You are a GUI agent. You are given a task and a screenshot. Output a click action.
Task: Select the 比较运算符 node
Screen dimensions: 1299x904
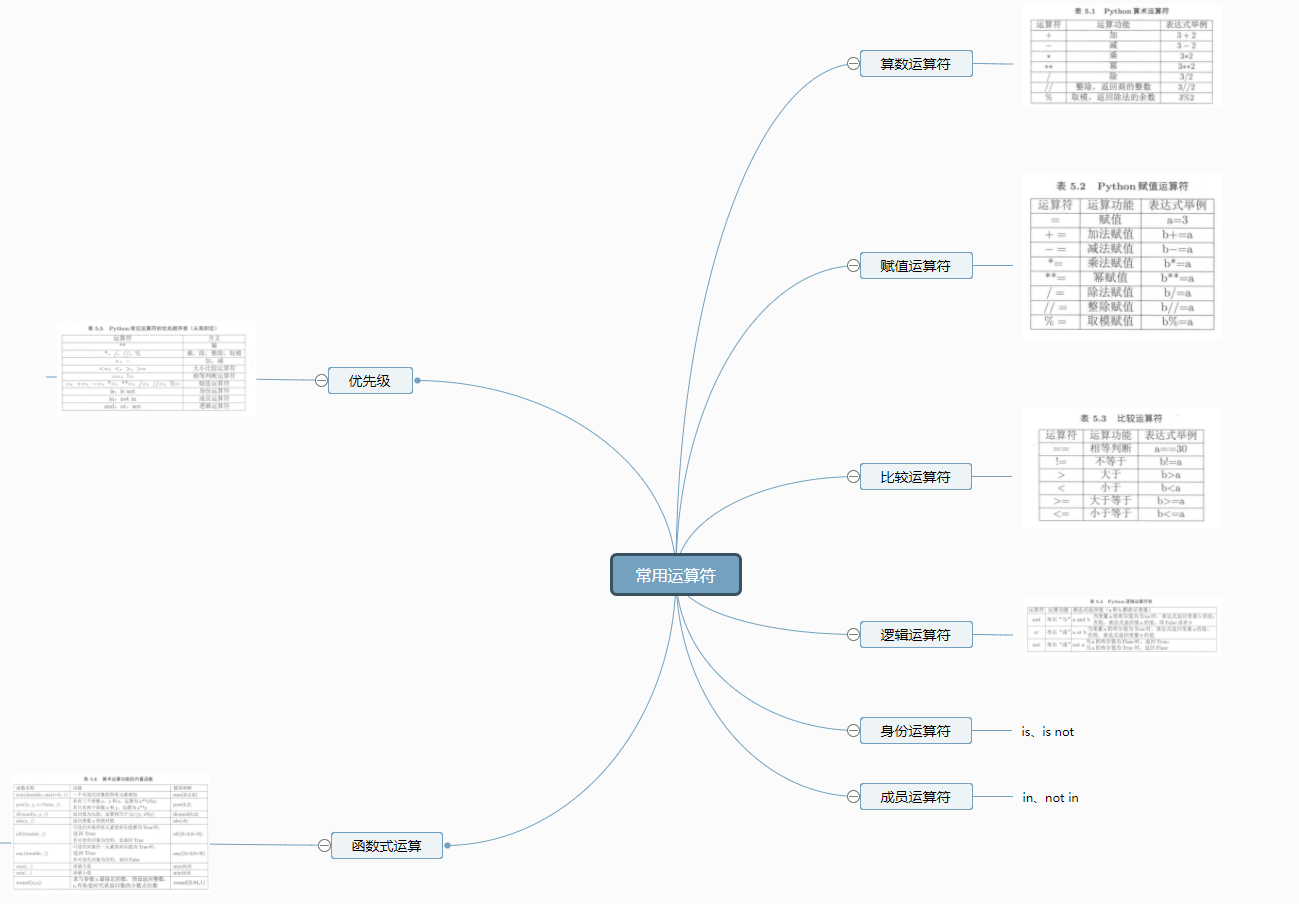[x=916, y=477]
